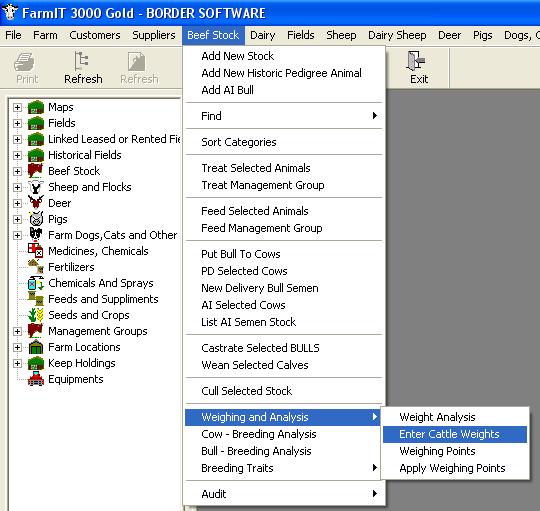This screenshot has width=540, height=511.
Task: Expand the Management Groups tree node
Action: pos(17,331)
